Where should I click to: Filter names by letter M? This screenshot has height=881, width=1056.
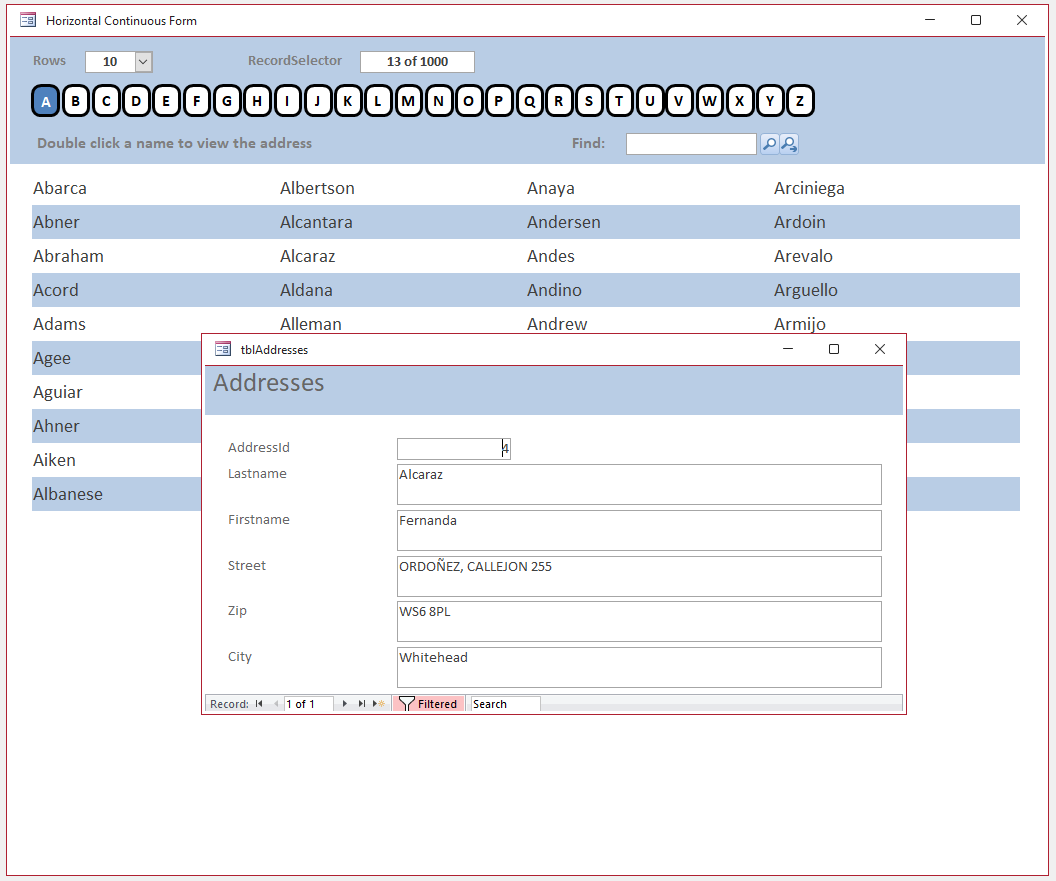point(408,101)
